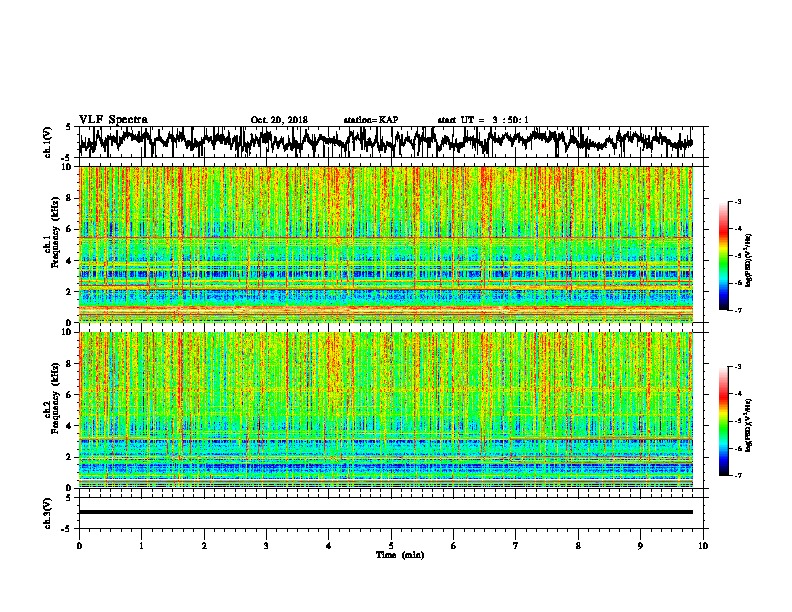Screen dimensions: 792x612
Task: Click the "ch.3(V)" axis label
Action: [47, 513]
